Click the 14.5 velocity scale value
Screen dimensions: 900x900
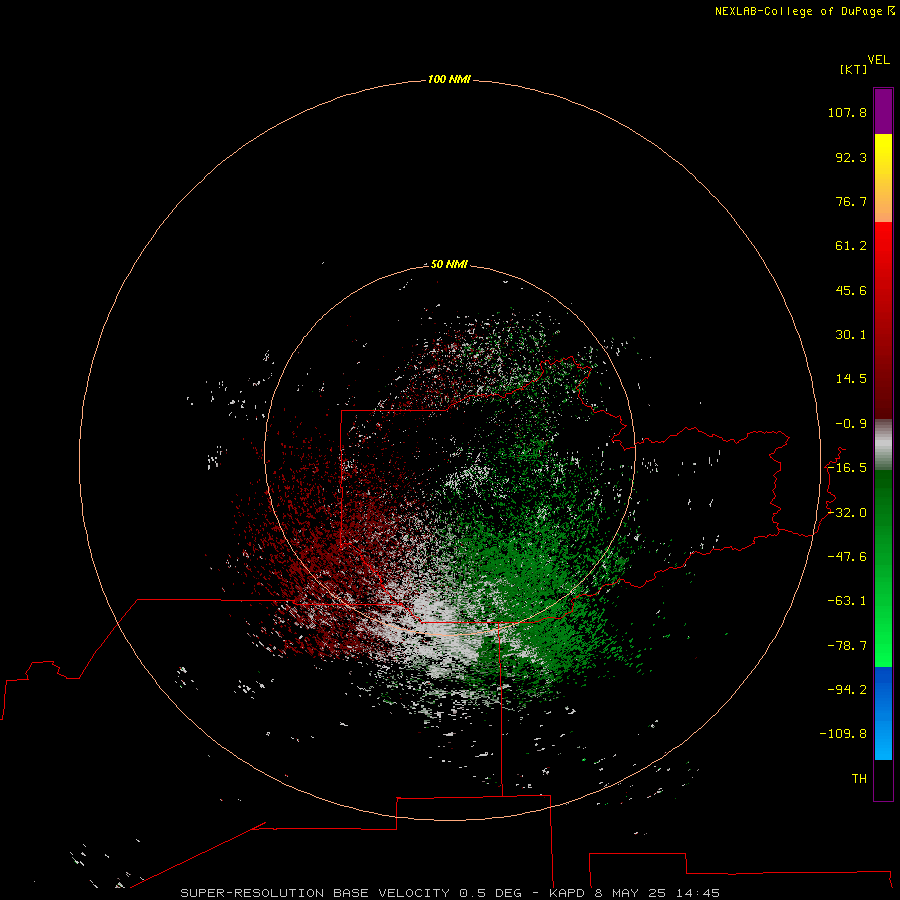pos(851,379)
